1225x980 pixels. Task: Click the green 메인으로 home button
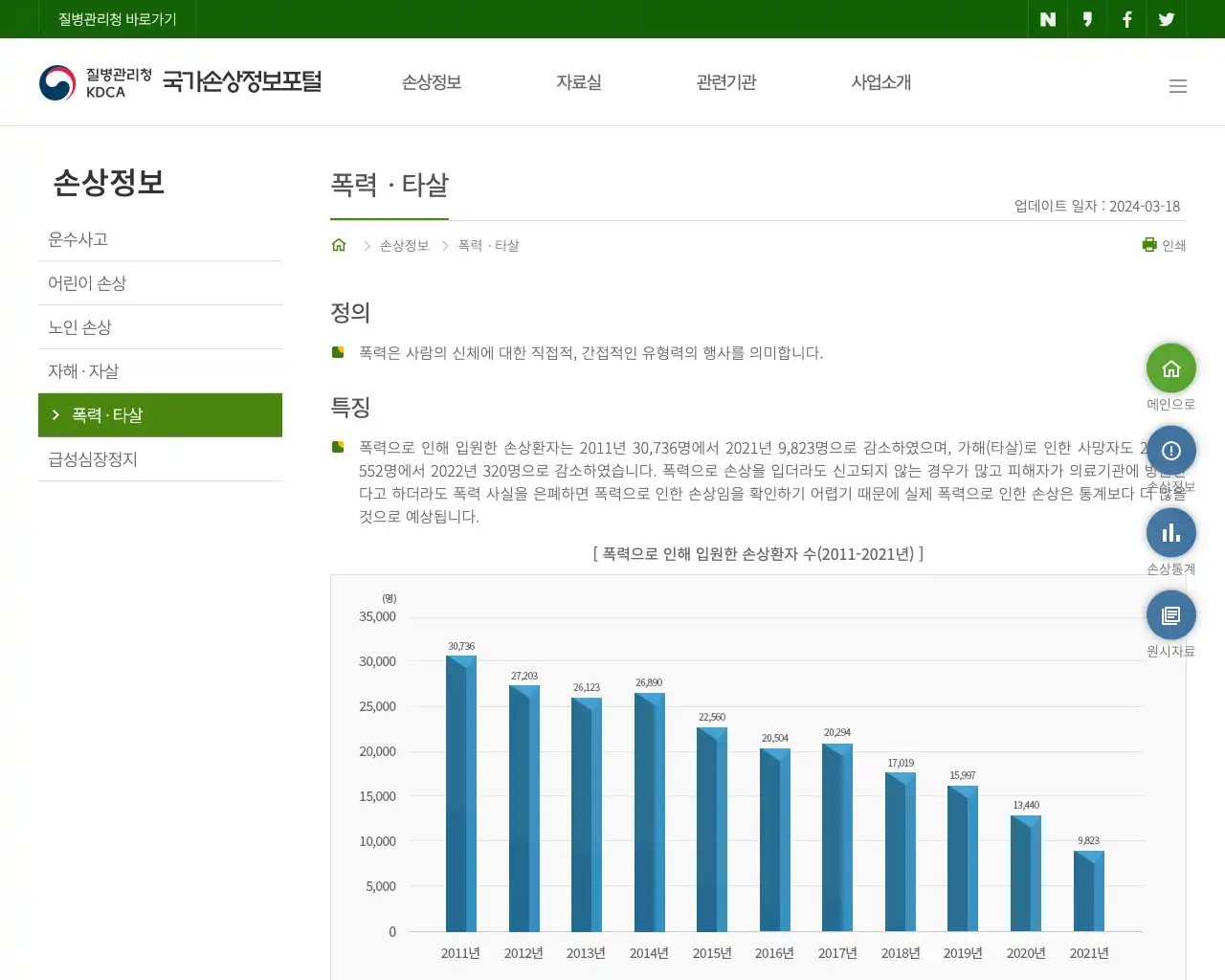[x=1171, y=368]
